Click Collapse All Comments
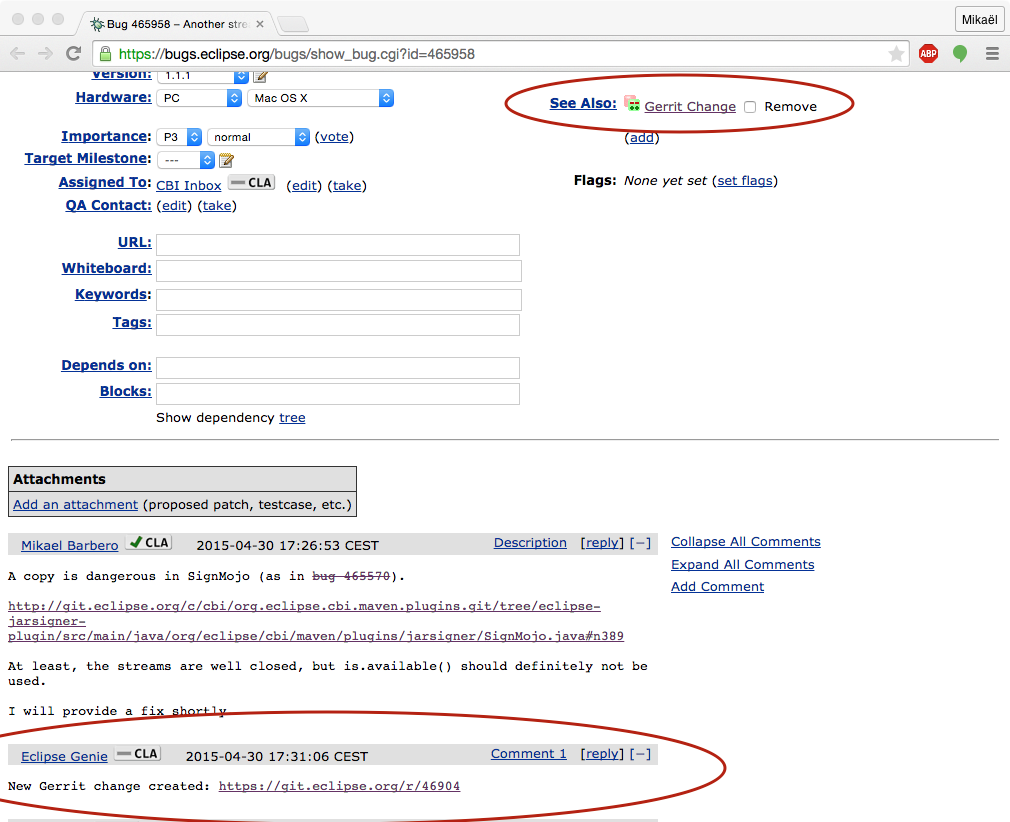This screenshot has height=822, width=1010. [746, 542]
